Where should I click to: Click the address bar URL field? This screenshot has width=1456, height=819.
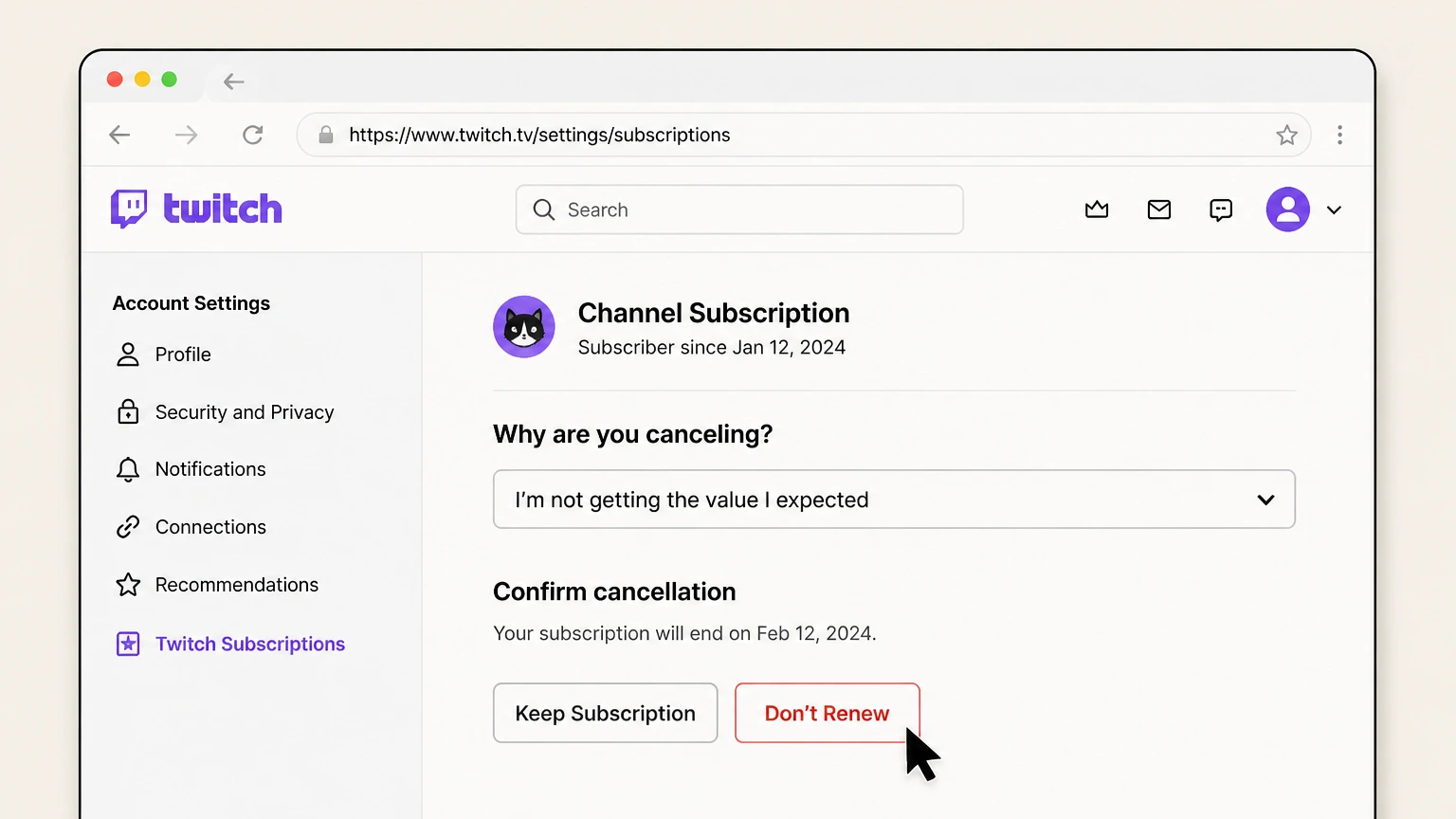[x=804, y=135]
